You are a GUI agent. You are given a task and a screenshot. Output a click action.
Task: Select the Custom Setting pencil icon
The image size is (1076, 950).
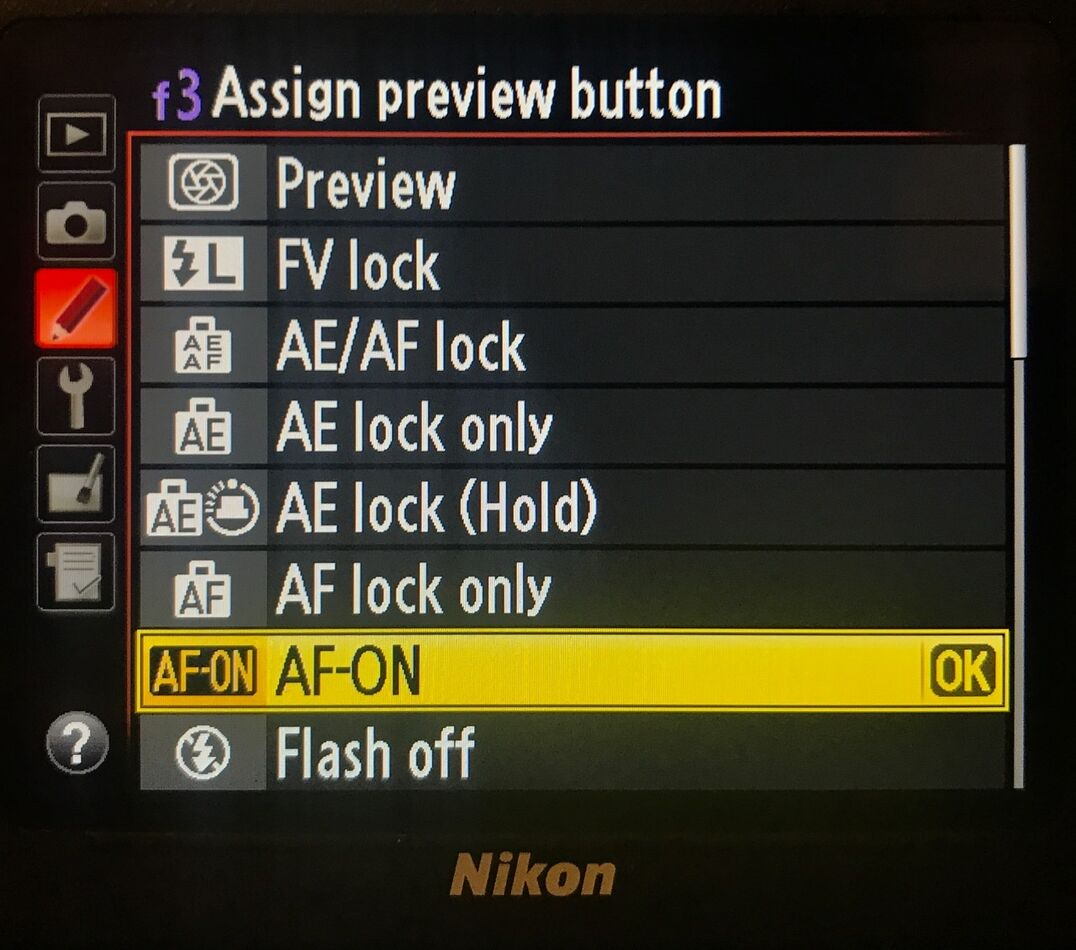click(x=76, y=308)
